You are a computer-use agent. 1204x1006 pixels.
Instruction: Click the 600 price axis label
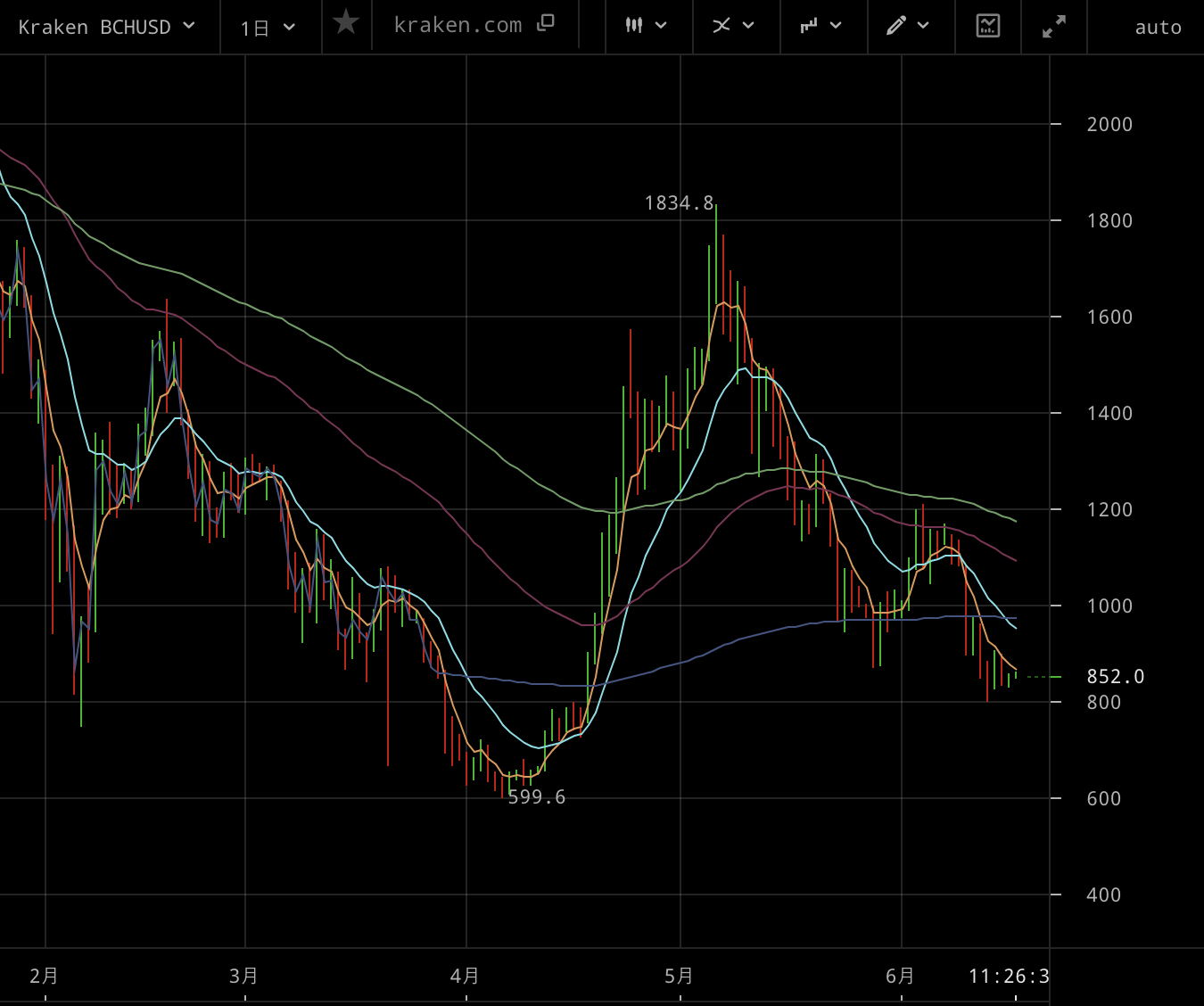click(1104, 799)
